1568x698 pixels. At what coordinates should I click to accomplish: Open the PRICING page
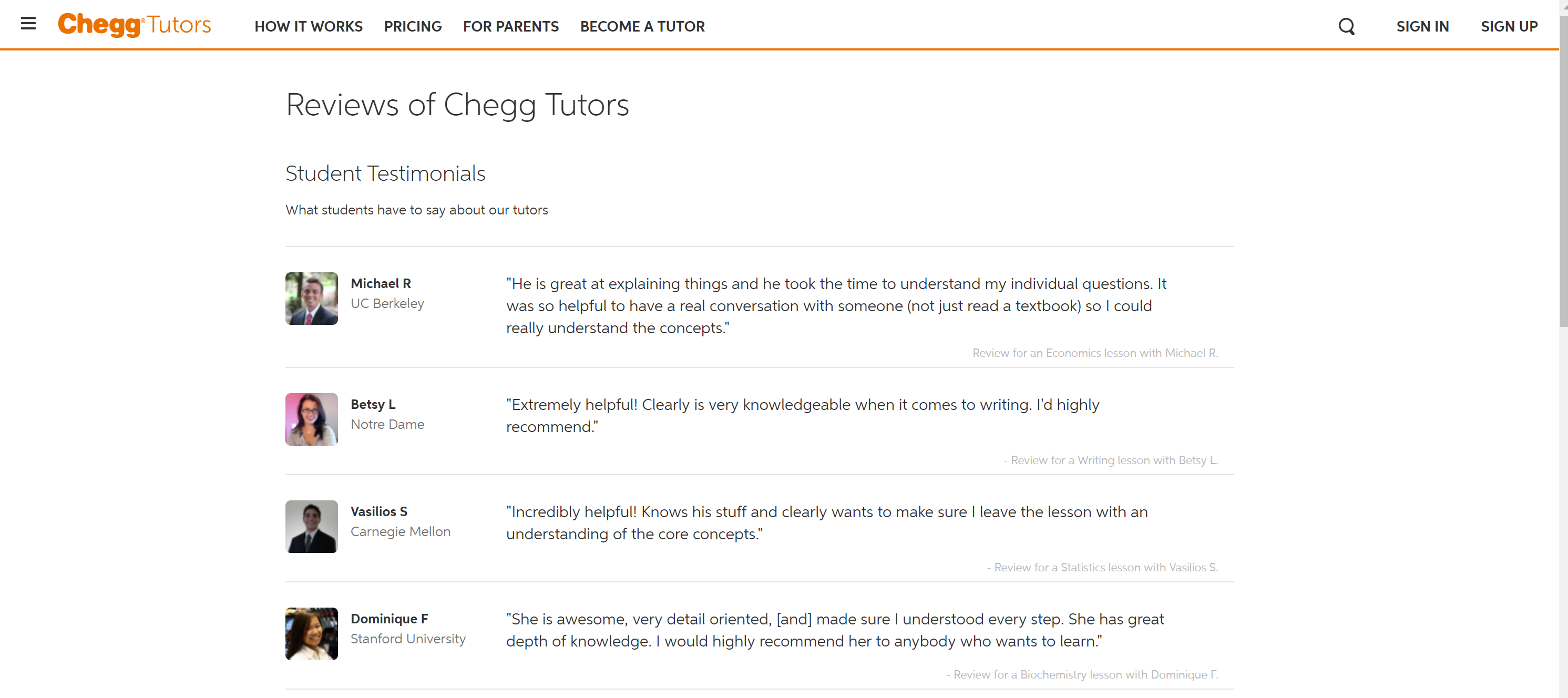tap(413, 26)
